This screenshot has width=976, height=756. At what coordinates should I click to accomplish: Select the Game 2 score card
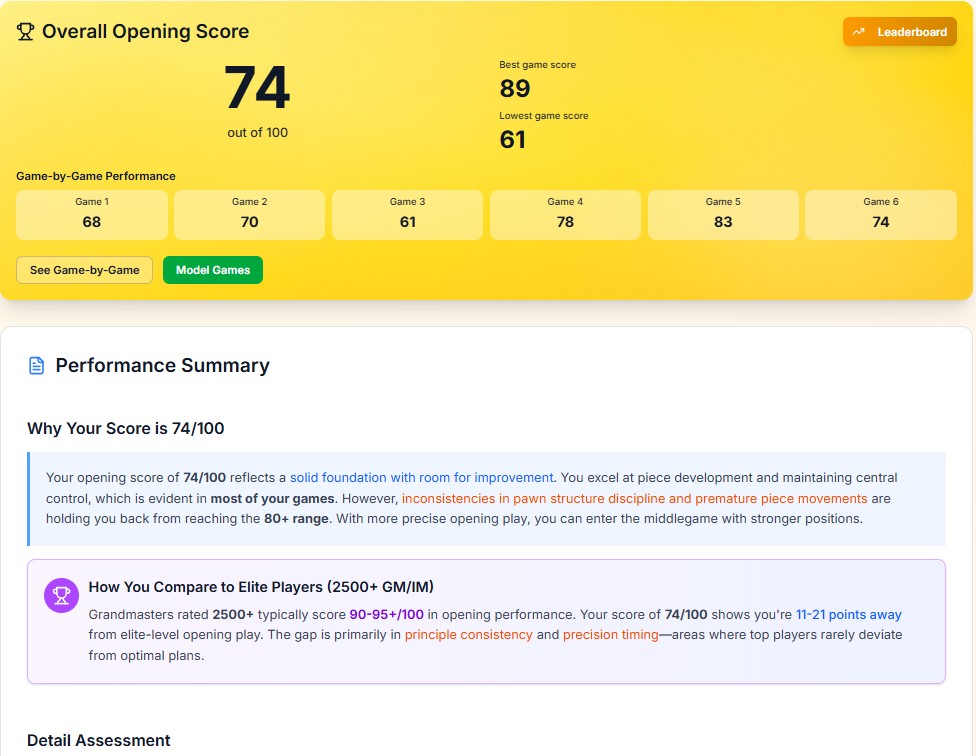249,215
